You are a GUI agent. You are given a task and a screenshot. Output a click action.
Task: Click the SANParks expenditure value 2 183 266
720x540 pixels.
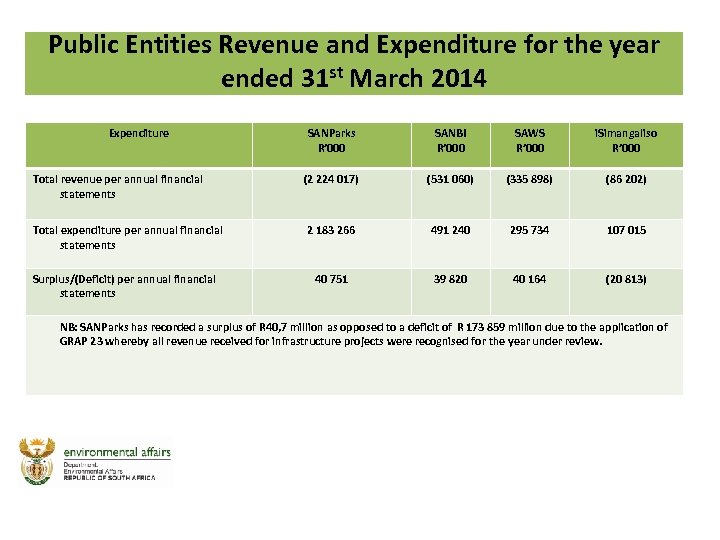[x=331, y=230]
